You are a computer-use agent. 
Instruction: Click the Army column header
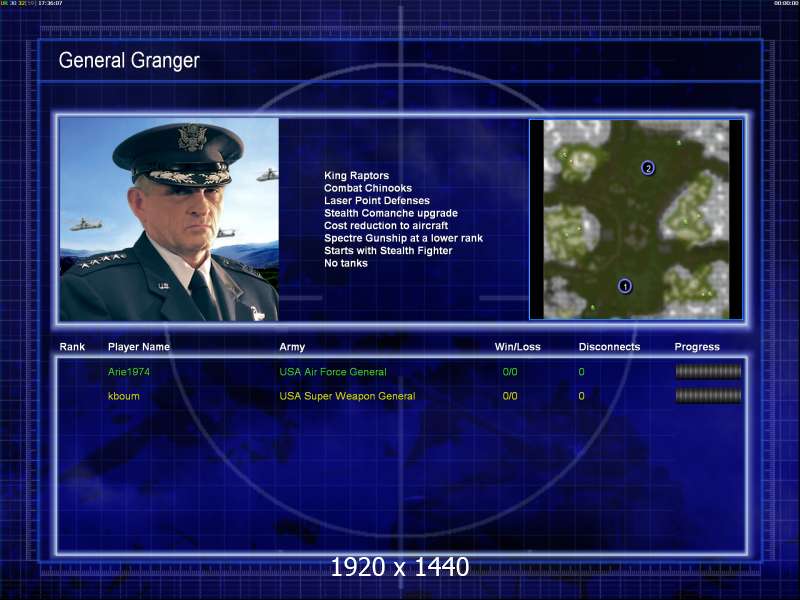[x=292, y=347]
